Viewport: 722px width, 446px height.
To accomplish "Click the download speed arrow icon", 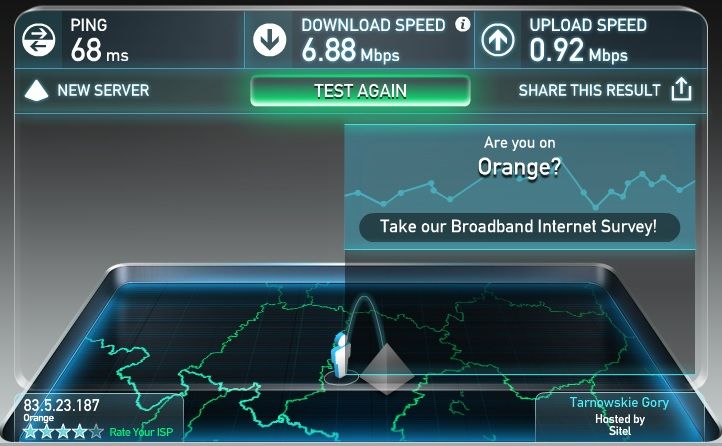I will [x=269, y=40].
